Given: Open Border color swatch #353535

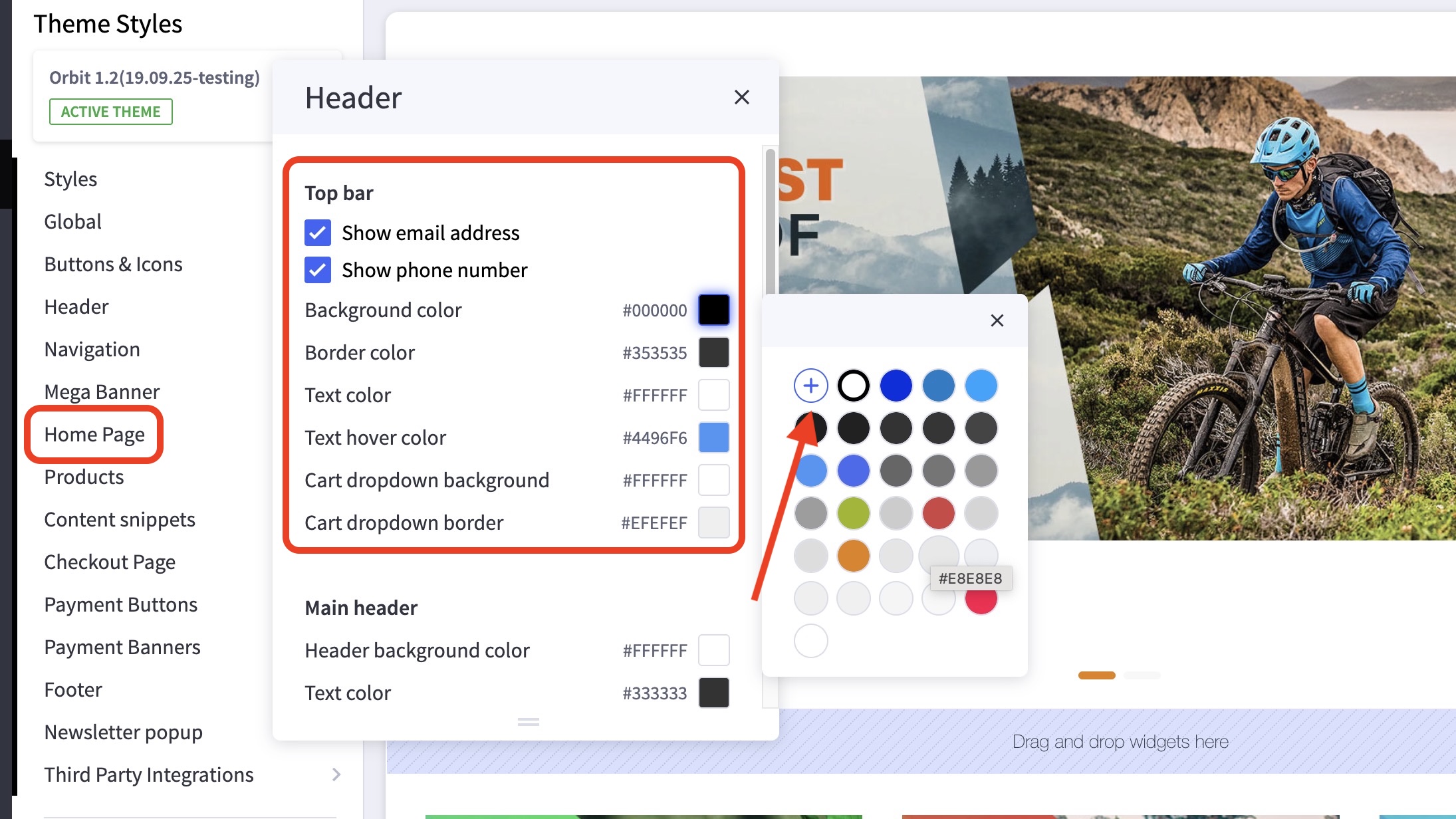Looking at the screenshot, I should [x=713, y=352].
